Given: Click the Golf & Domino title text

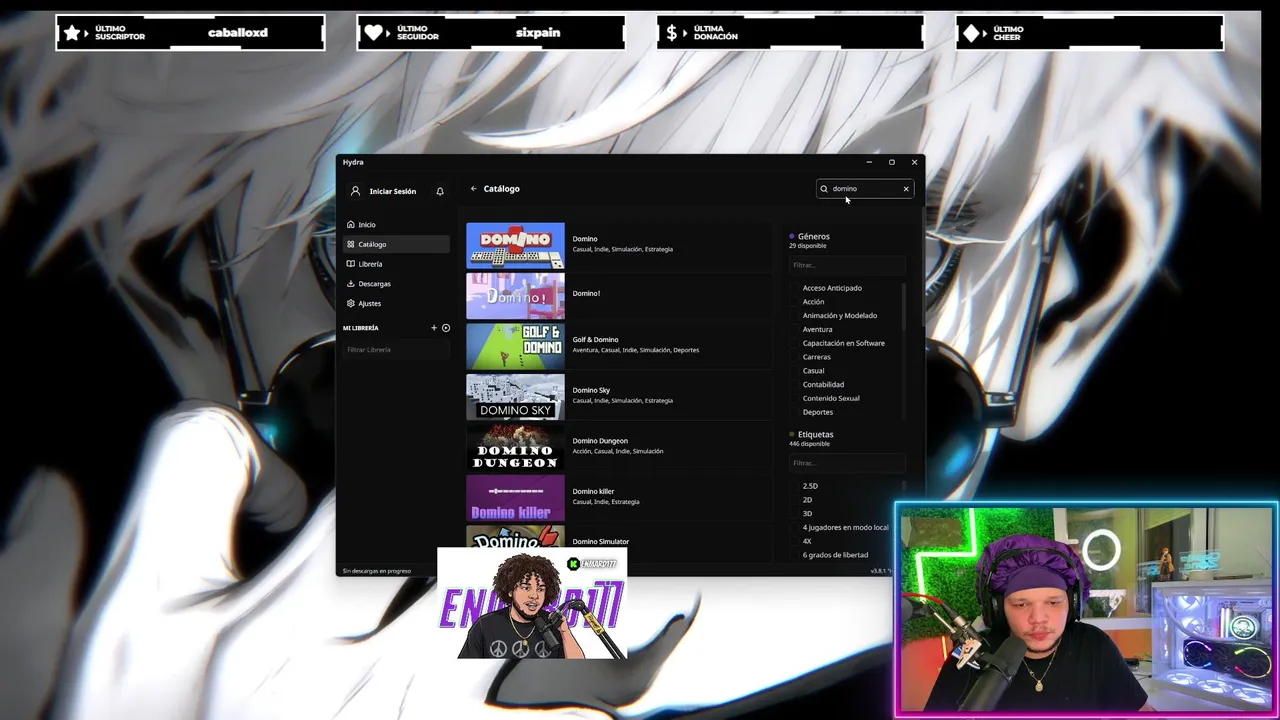Looking at the screenshot, I should (595, 340).
